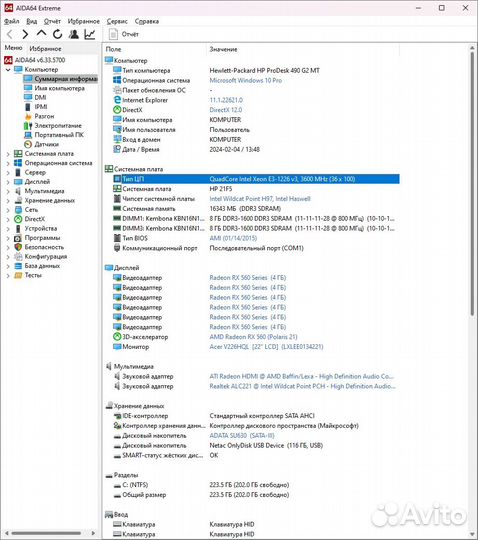Open the Файл menu
Screen dimensions: 478x540
11,21
